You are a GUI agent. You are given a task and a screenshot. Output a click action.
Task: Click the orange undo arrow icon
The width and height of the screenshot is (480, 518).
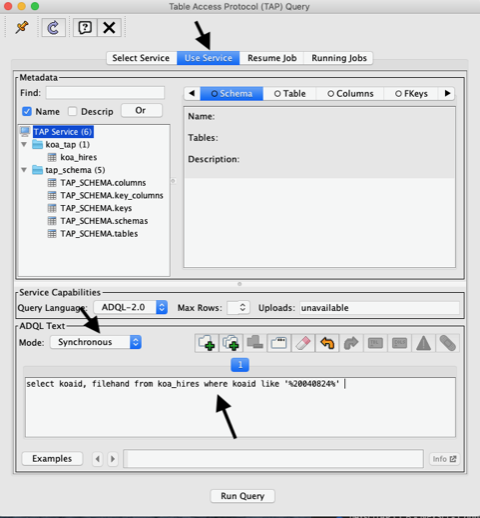pos(327,343)
